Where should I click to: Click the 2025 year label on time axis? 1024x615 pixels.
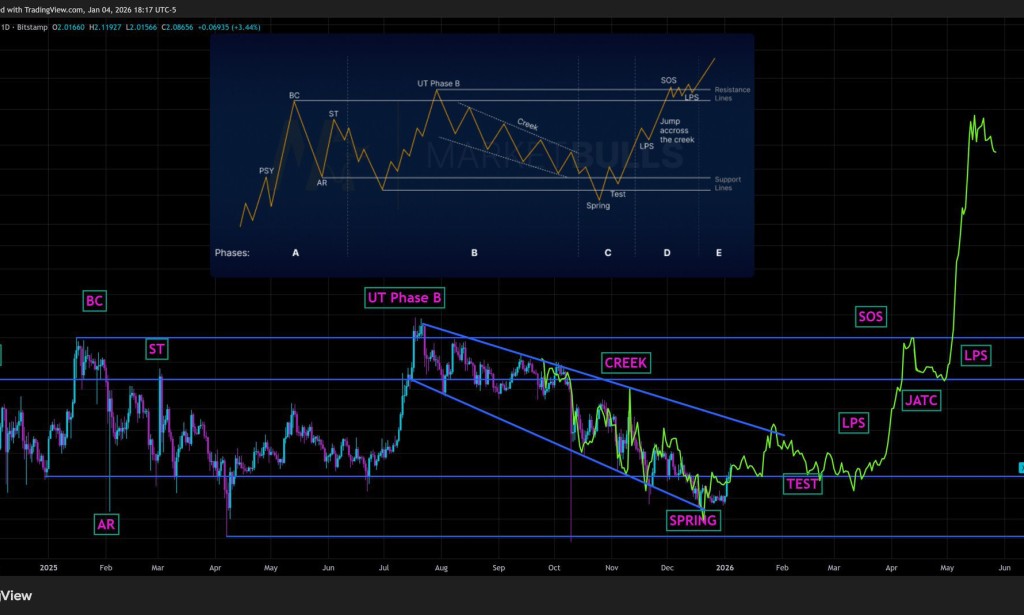pyautogui.click(x=48, y=566)
